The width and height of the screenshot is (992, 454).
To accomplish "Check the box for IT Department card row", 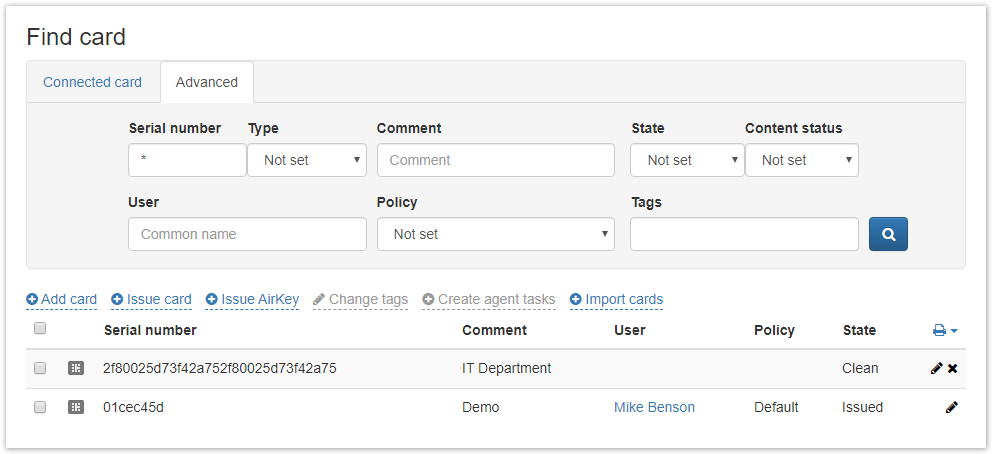I will click(x=40, y=368).
